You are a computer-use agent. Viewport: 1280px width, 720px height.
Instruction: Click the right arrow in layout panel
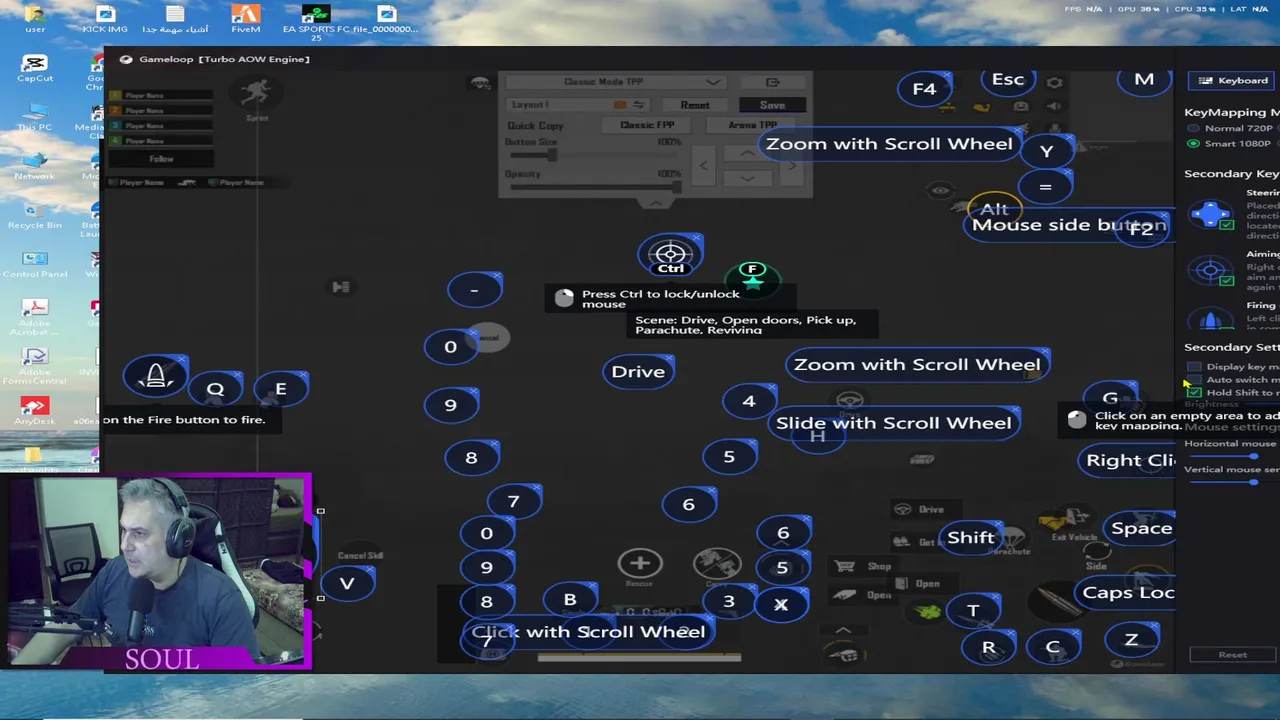792,165
